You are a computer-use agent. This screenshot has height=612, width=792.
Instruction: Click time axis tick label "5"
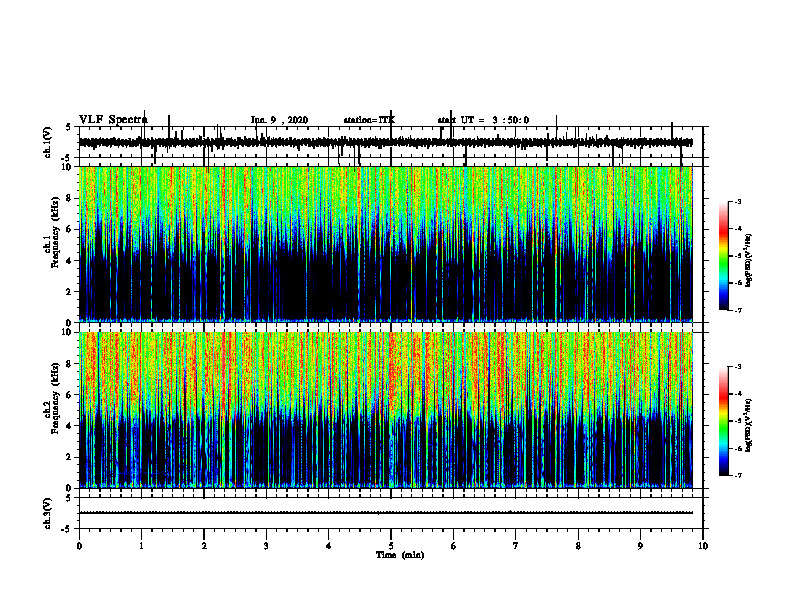point(391,546)
